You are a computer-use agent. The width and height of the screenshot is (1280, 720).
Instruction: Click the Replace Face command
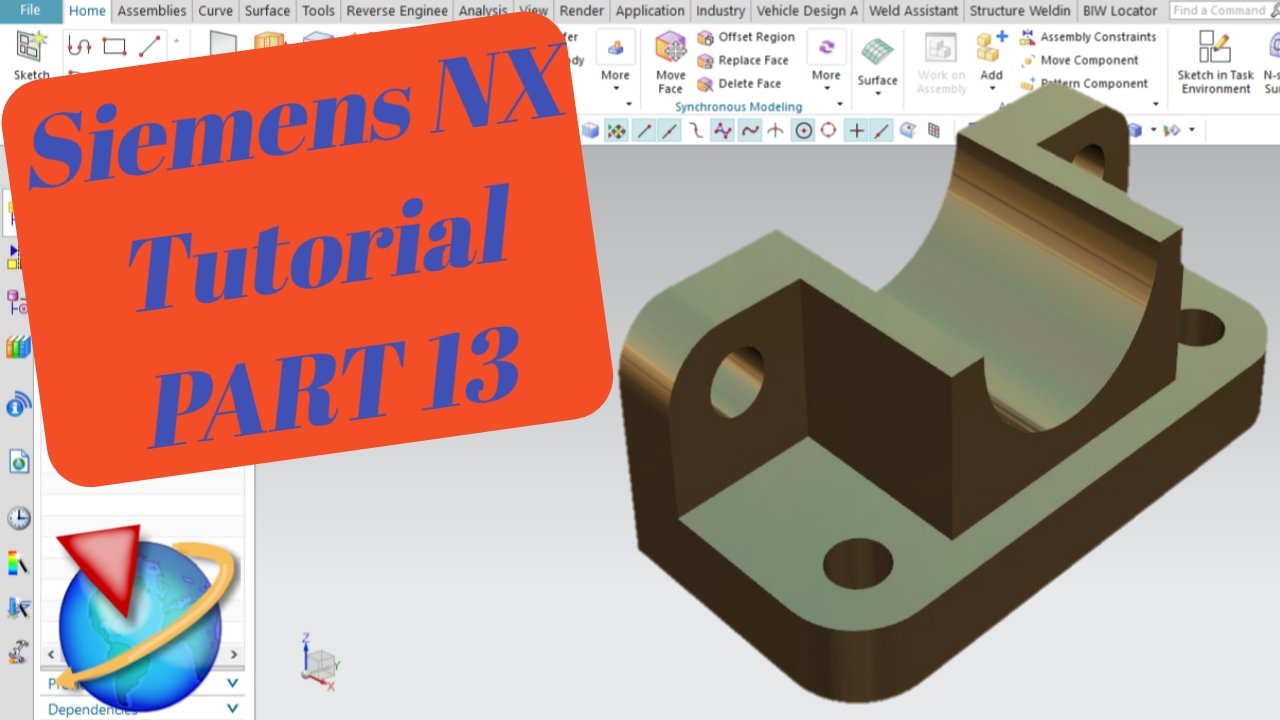743,60
